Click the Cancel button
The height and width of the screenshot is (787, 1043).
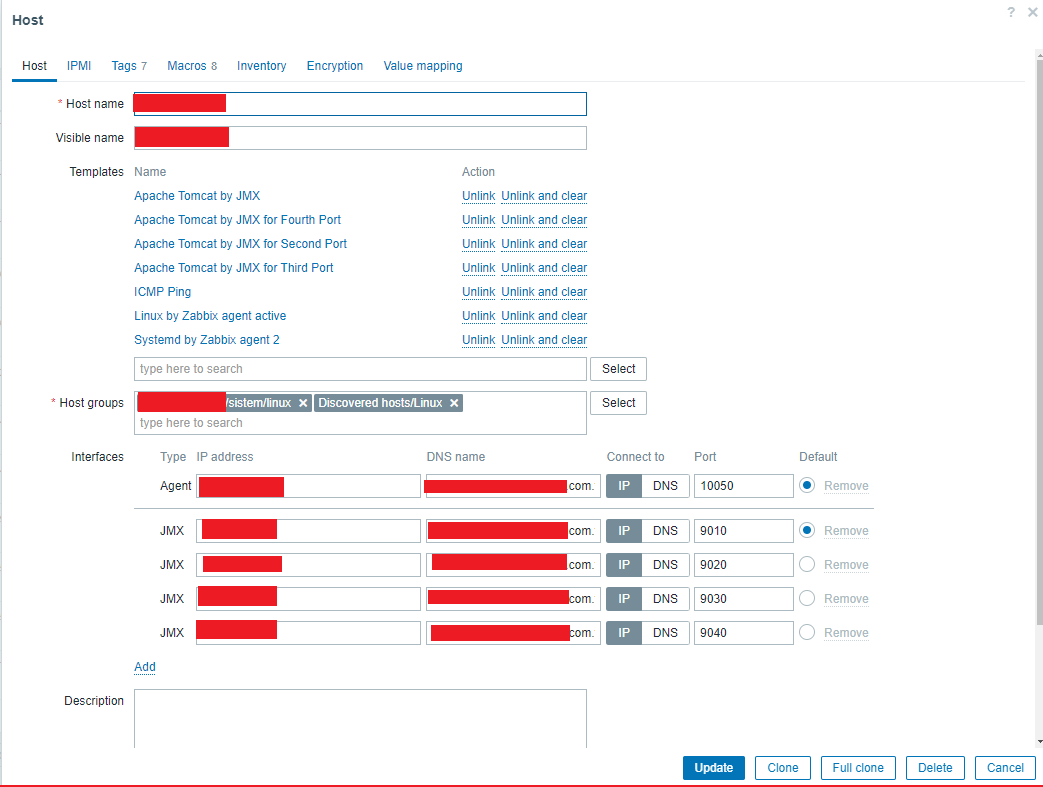(1005, 768)
